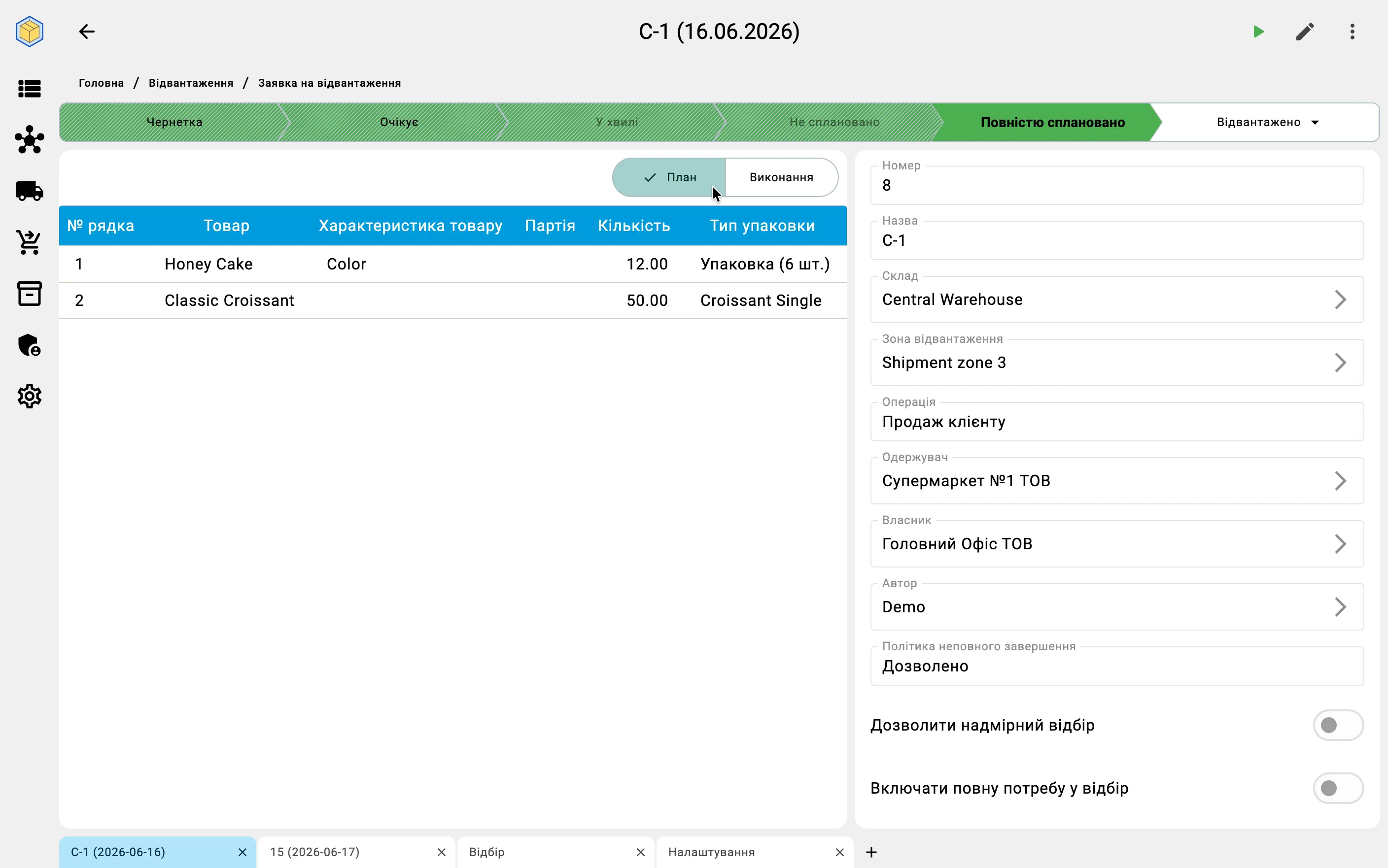Open the shopping cart sidebar icon
Screen dimensions: 1388x868
tap(29, 242)
